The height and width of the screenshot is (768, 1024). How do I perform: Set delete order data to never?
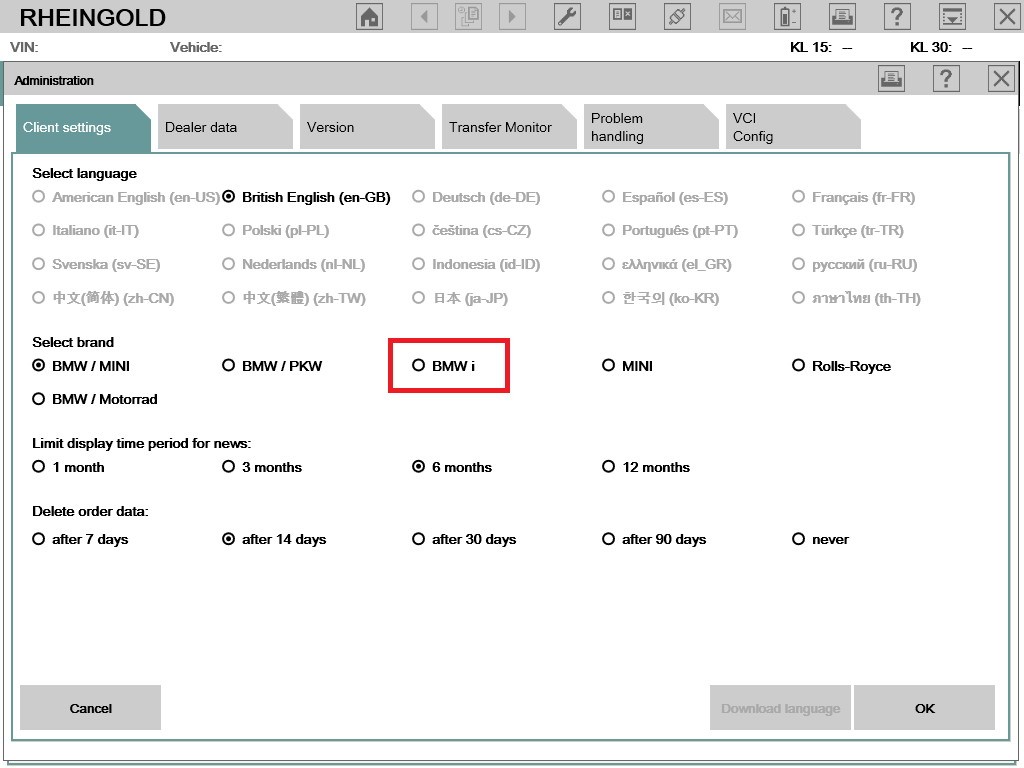[x=821, y=539]
